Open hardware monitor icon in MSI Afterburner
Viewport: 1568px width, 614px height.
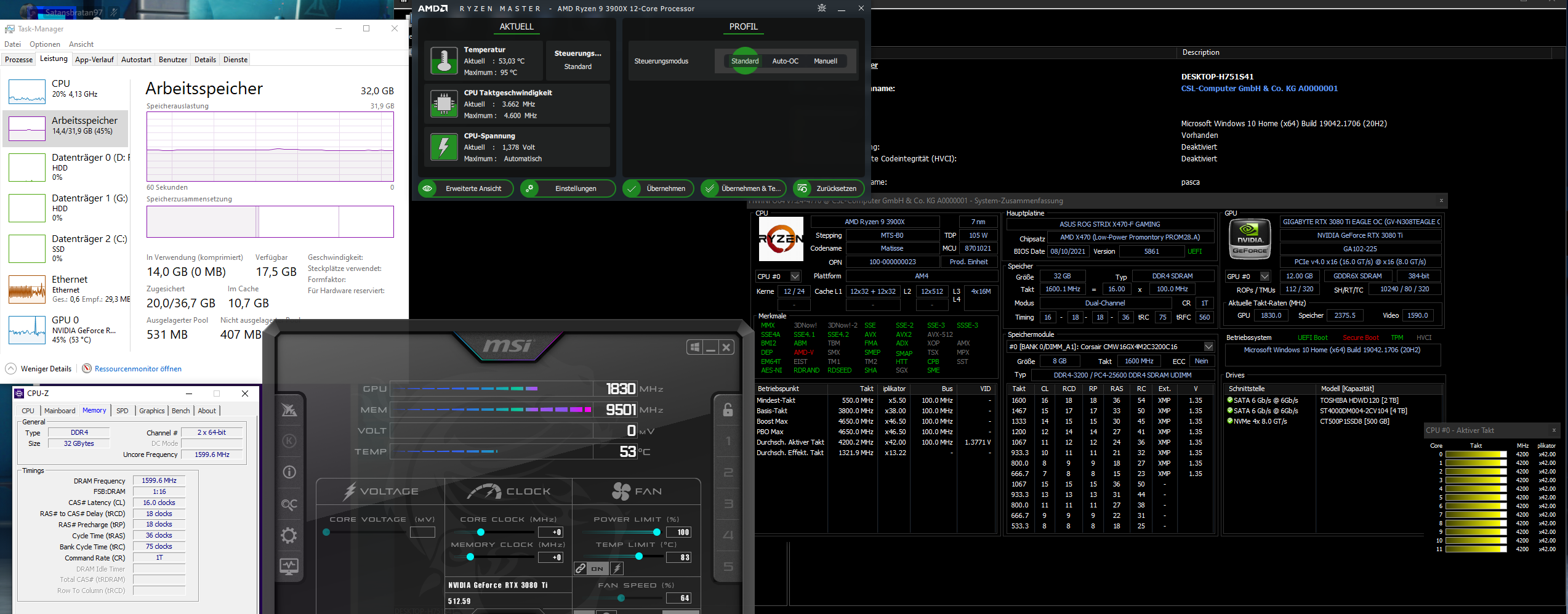tap(289, 566)
